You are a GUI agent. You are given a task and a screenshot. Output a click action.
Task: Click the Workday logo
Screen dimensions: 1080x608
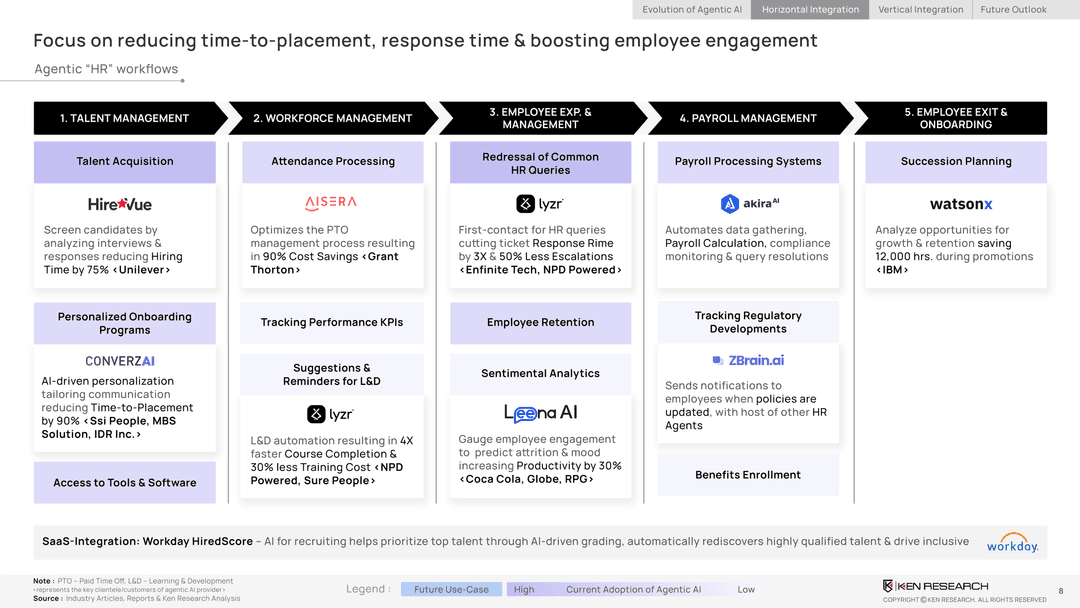(1012, 542)
